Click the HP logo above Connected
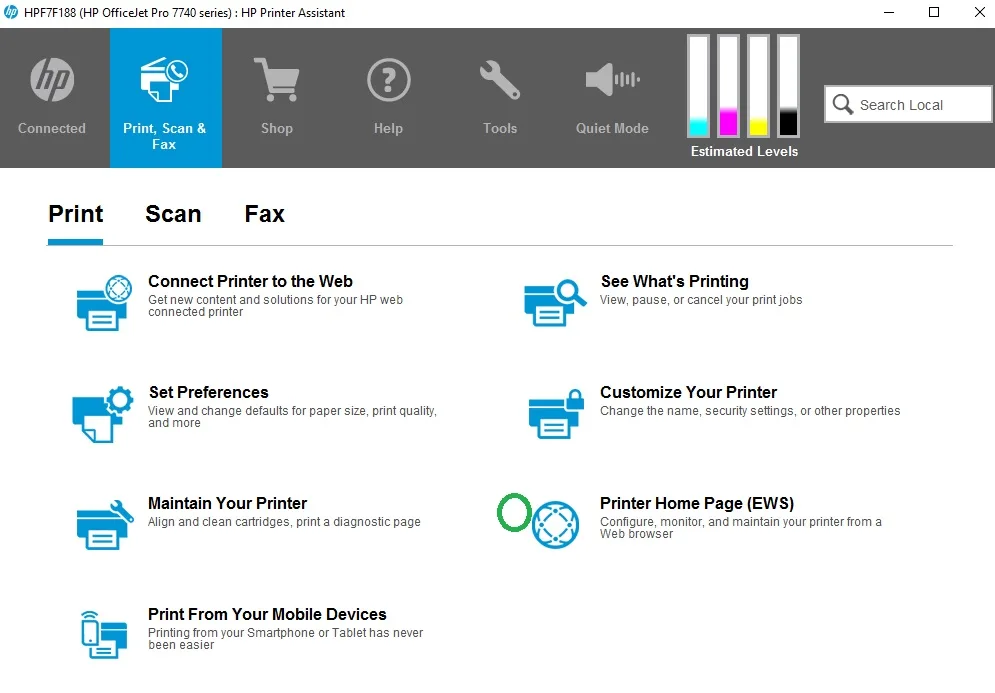Viewport: 995px width, 693px height. click(51, 78)
